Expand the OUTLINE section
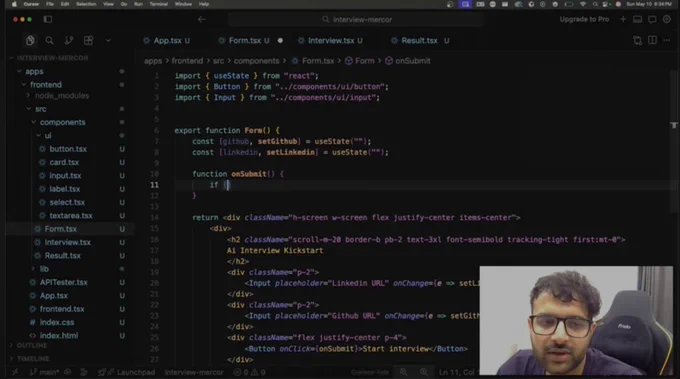 pos(31,346)
